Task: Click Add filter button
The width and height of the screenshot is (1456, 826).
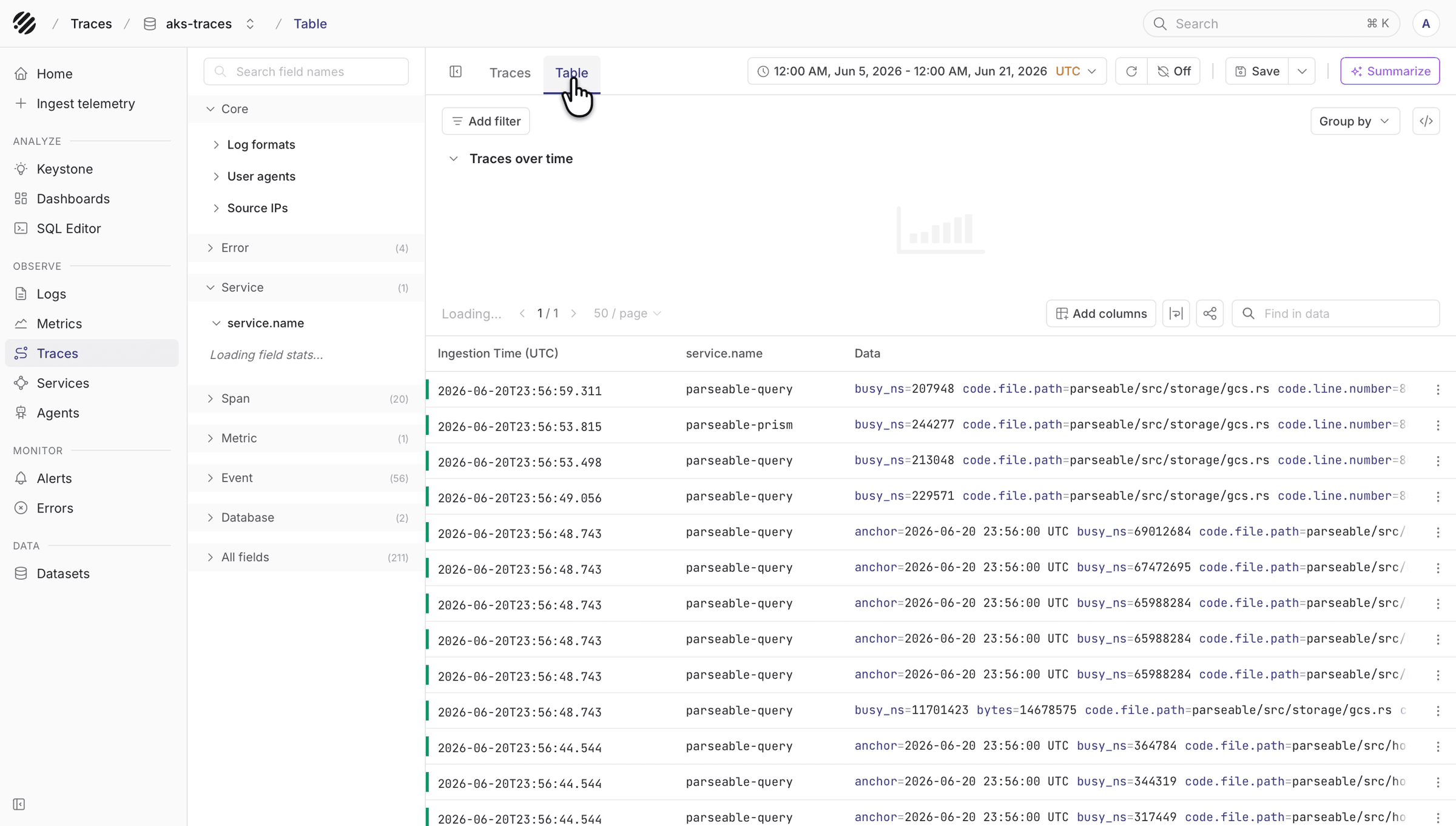Action: click(486, 121)
